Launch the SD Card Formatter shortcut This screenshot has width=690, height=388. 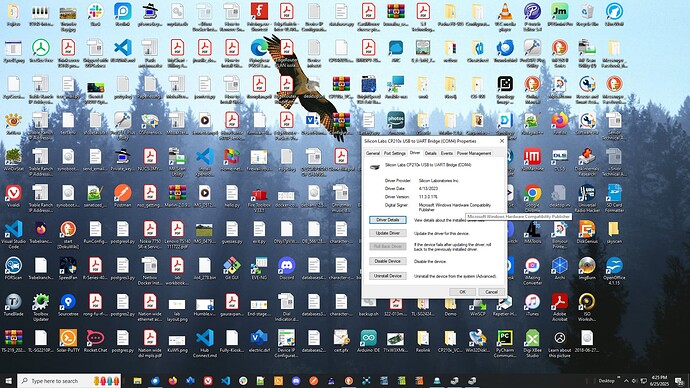click(614, 198)
